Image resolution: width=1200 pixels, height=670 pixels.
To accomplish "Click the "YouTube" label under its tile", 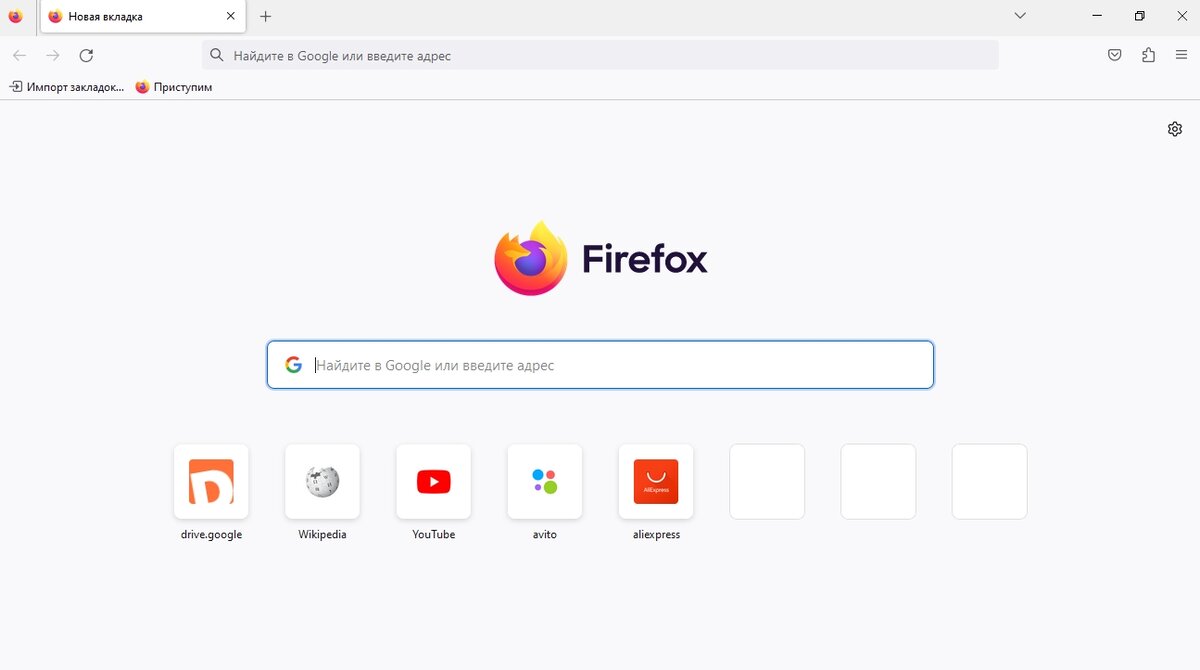I will (x=433, y=535).
